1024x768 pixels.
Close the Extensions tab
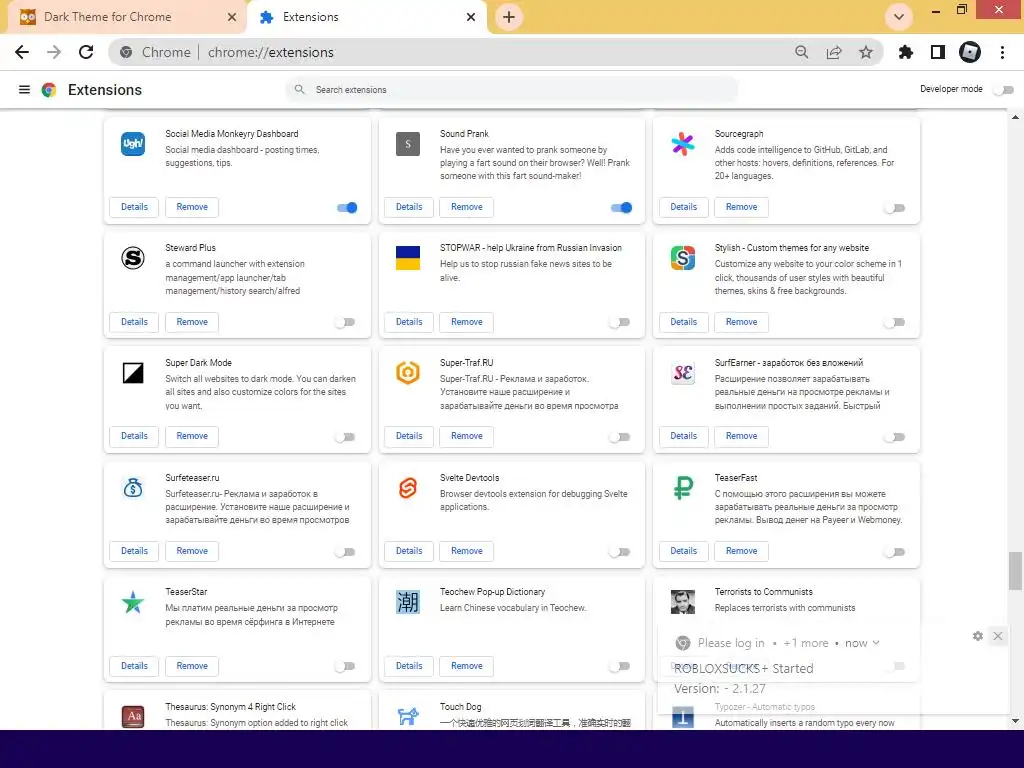click(x=471, y=17)
